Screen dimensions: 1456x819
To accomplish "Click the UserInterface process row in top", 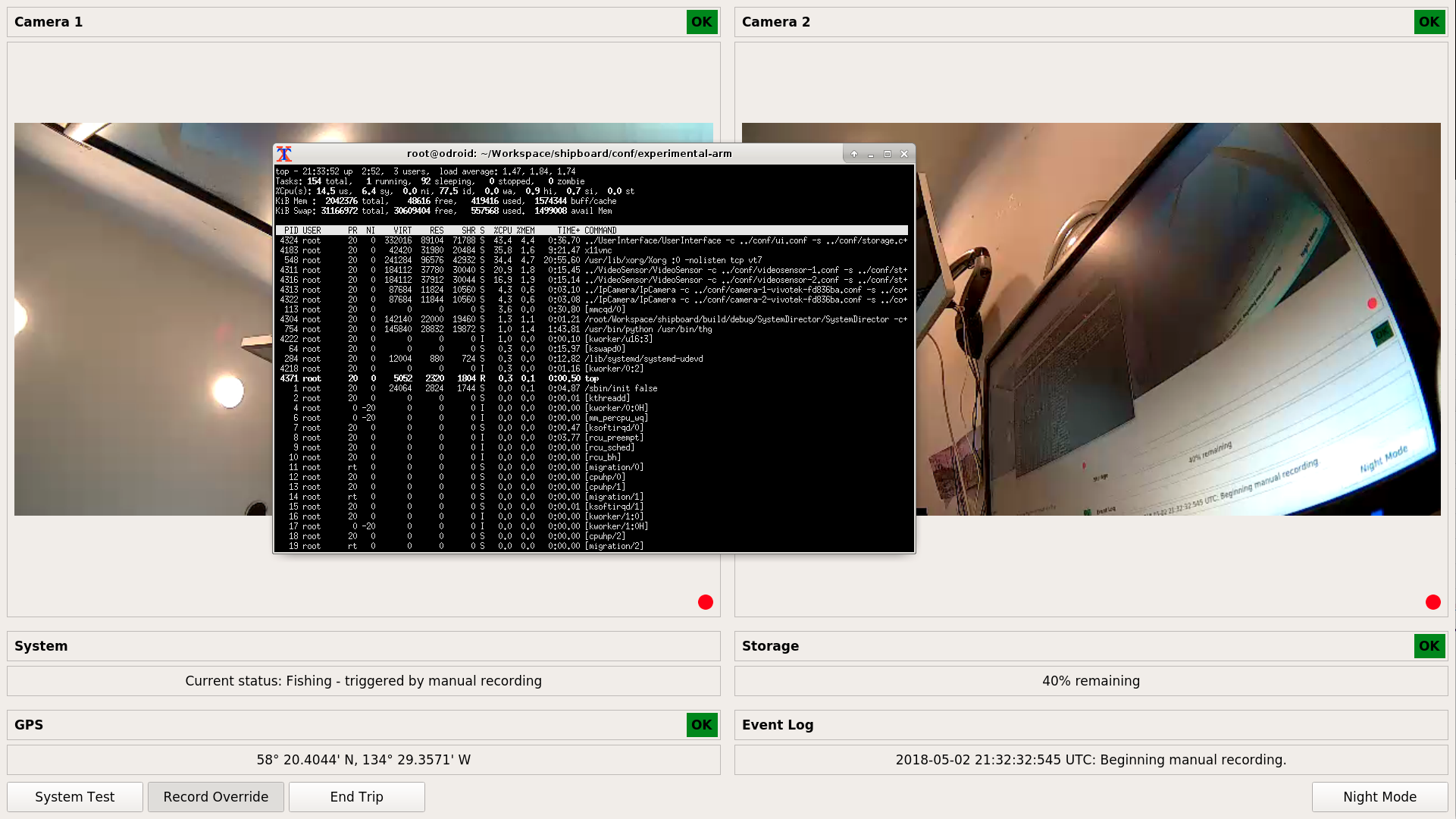I will coord(592,240).
